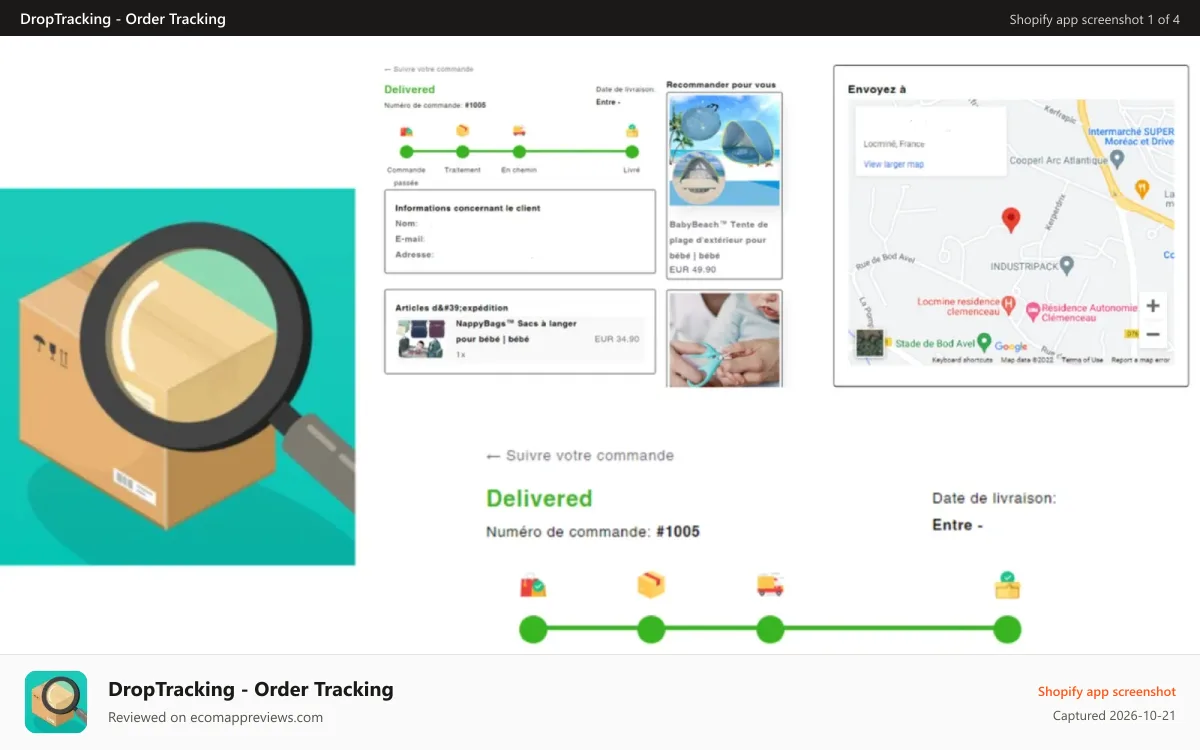
Task: Click the shopping bag step icon in enlarged tracker
Action: [x=533, y=586]
